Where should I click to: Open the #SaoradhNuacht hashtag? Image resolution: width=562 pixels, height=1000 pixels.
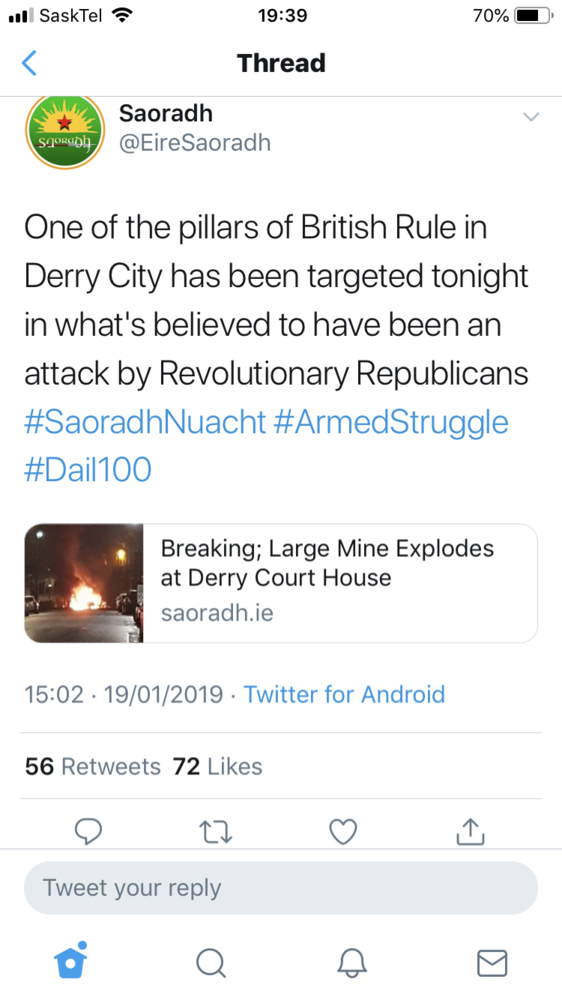(x=145, y=423)
